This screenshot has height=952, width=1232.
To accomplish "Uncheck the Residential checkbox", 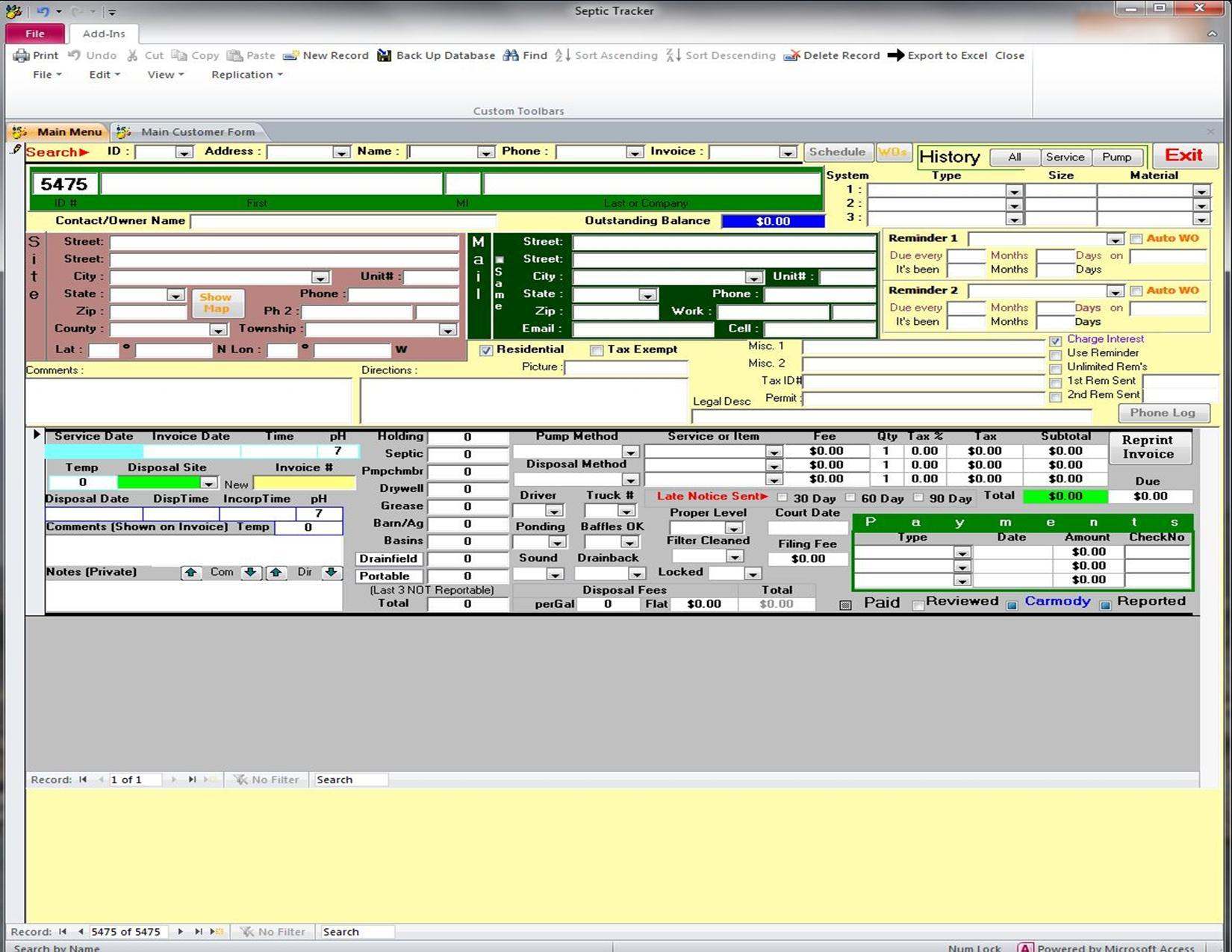I will click(486, 350).
